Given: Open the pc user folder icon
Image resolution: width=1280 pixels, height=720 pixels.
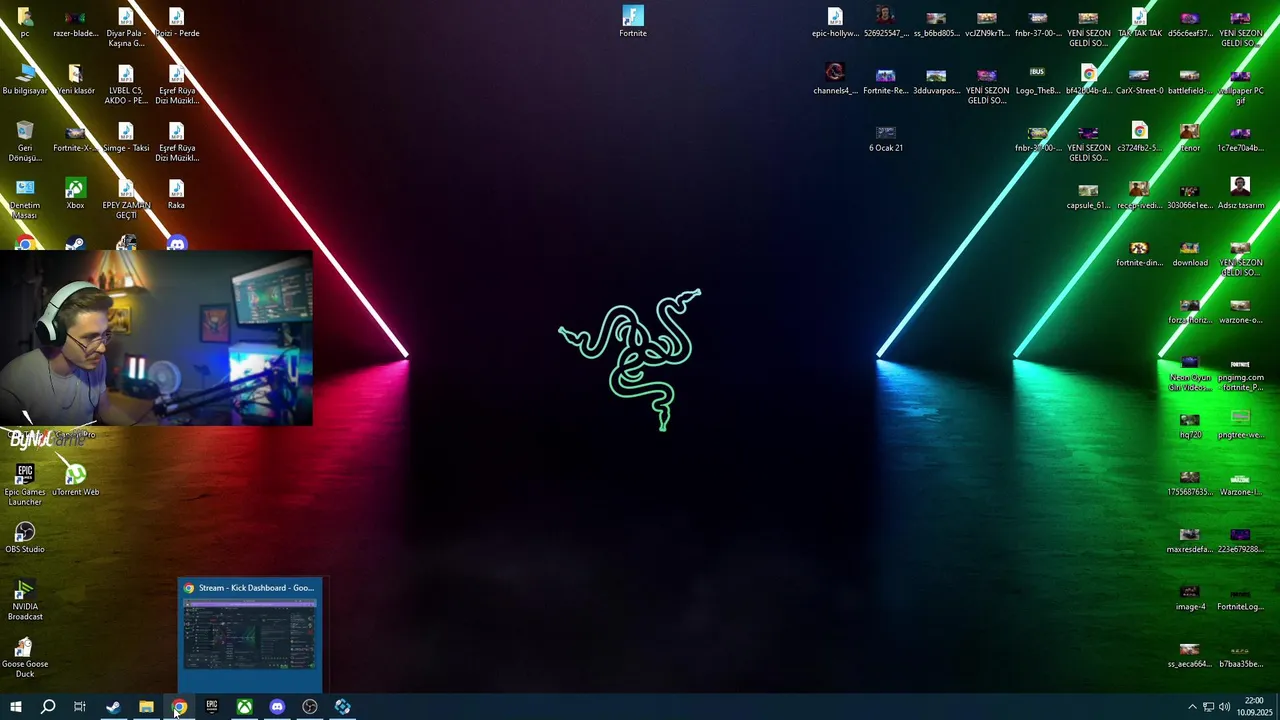Looking at the screenshot, I should 25,21.
